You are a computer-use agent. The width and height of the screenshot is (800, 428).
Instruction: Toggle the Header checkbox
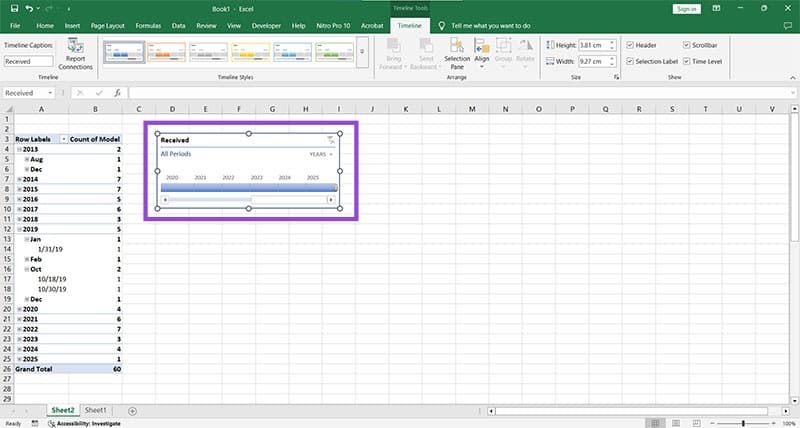(629, 45)
